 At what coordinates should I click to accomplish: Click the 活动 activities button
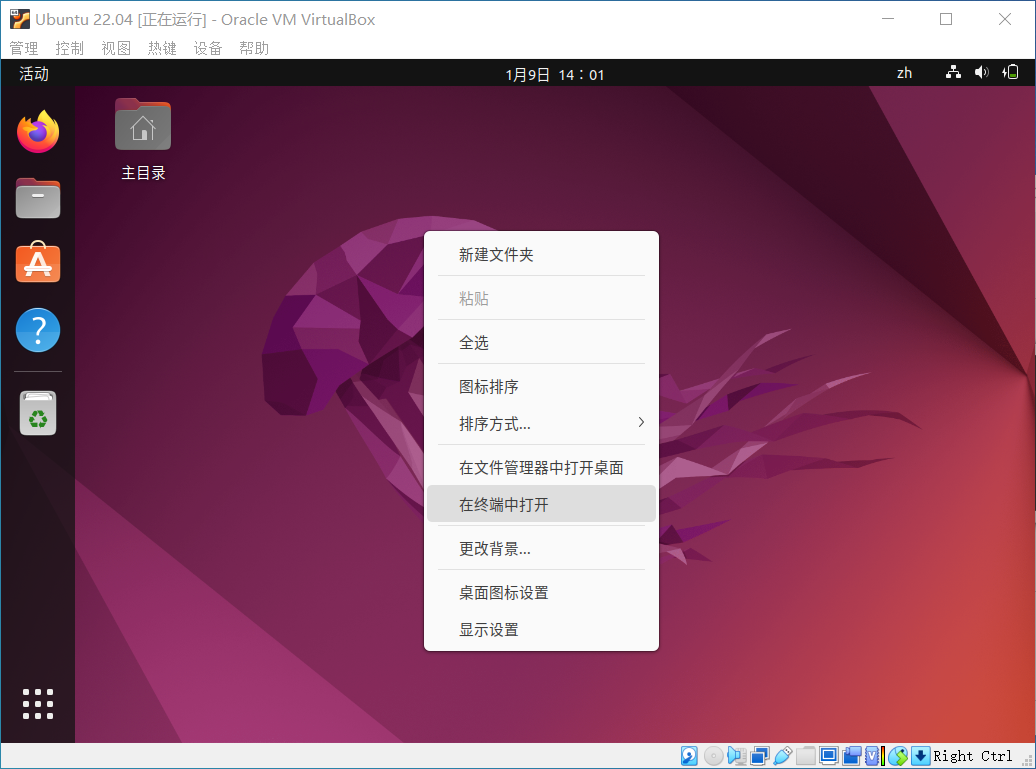coord(34,73)
